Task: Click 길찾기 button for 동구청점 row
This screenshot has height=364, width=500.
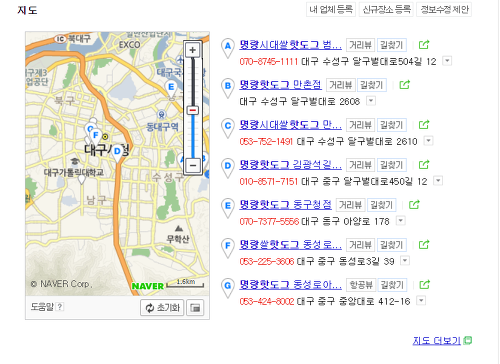Action: tap(382, 205)
